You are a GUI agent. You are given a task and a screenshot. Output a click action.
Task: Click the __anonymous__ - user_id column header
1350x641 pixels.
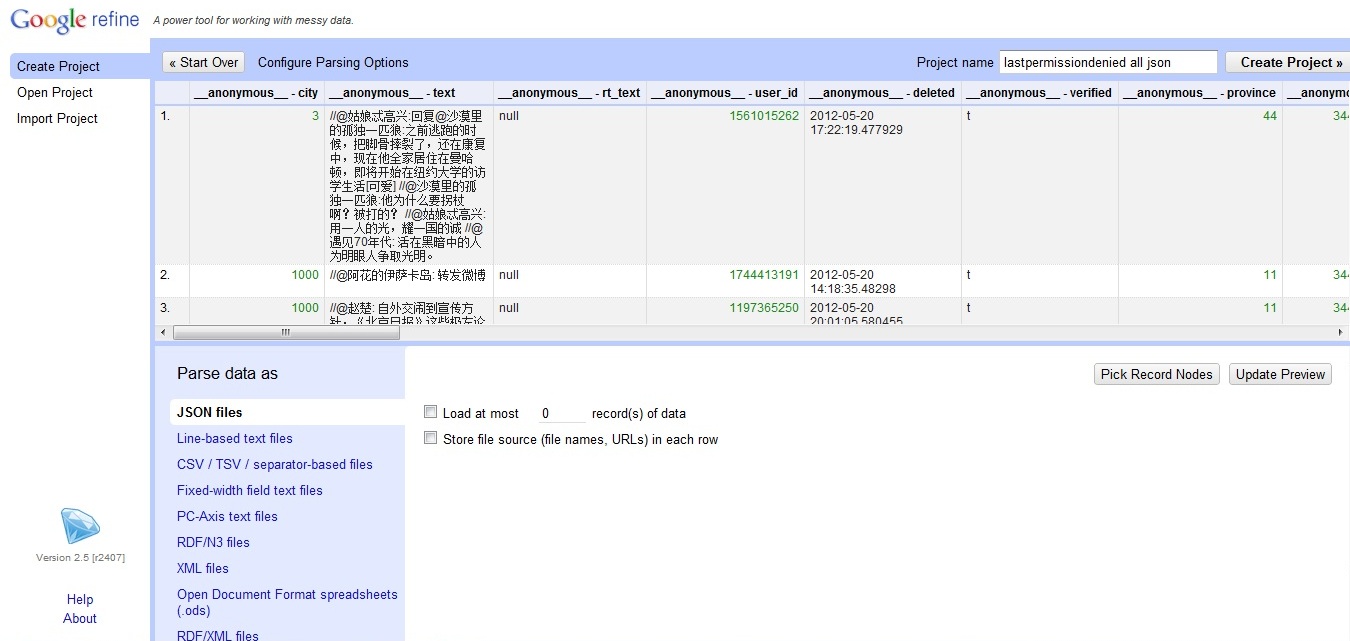[725, 93]
